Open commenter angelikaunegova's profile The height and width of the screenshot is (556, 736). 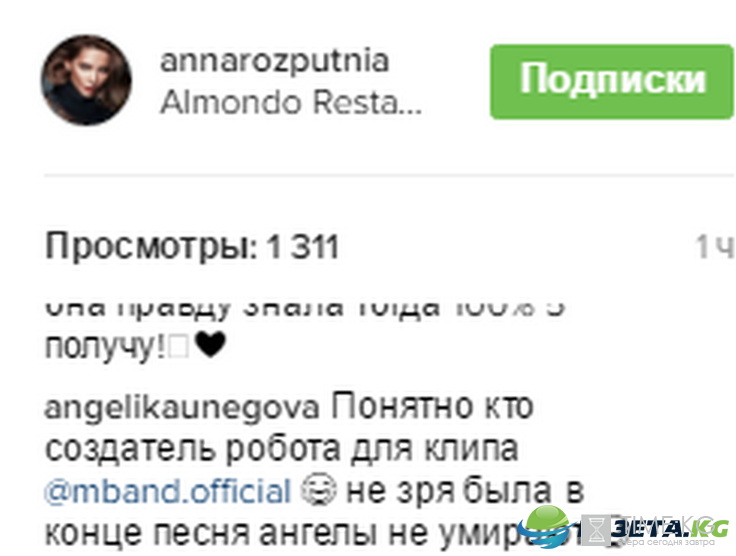(x=182, y=407)
